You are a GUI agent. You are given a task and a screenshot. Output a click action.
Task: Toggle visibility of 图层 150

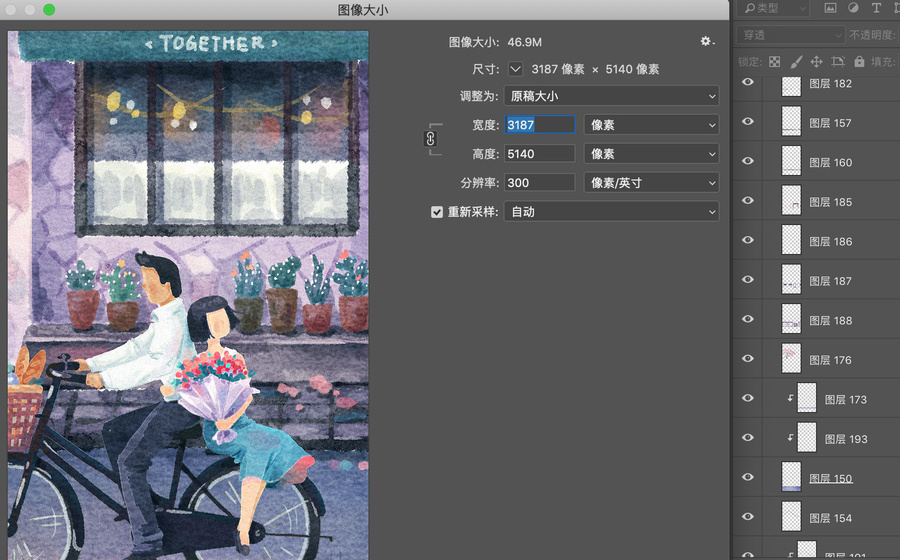pyautogui.click(x=747, y=477)
